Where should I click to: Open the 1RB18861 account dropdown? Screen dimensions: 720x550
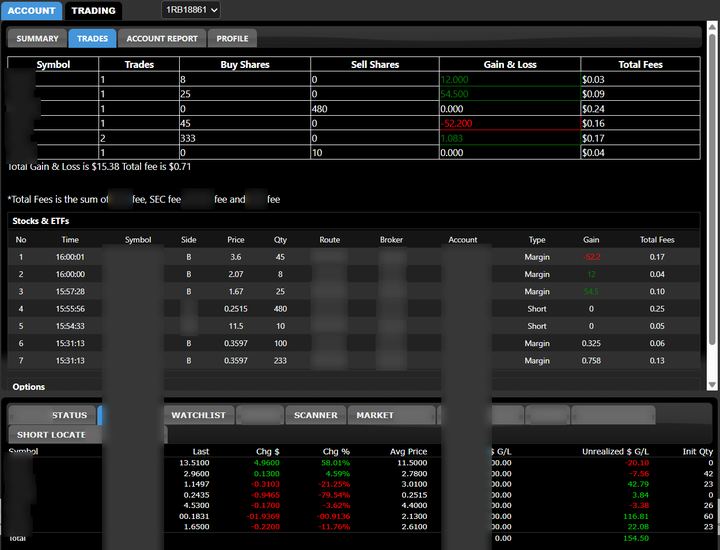[191, 10]
